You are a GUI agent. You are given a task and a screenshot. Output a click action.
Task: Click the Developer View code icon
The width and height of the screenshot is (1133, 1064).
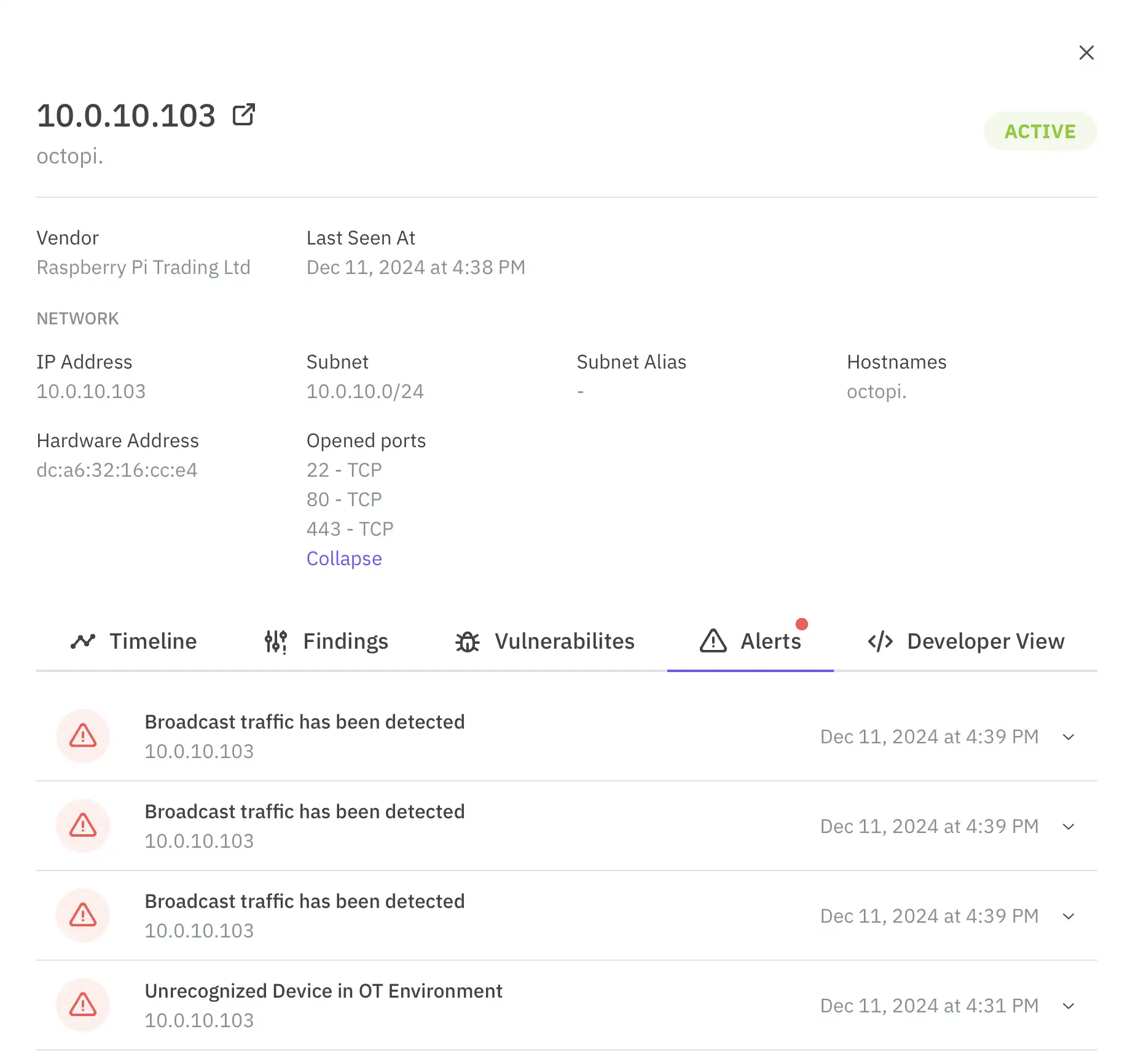coord(880,641)
